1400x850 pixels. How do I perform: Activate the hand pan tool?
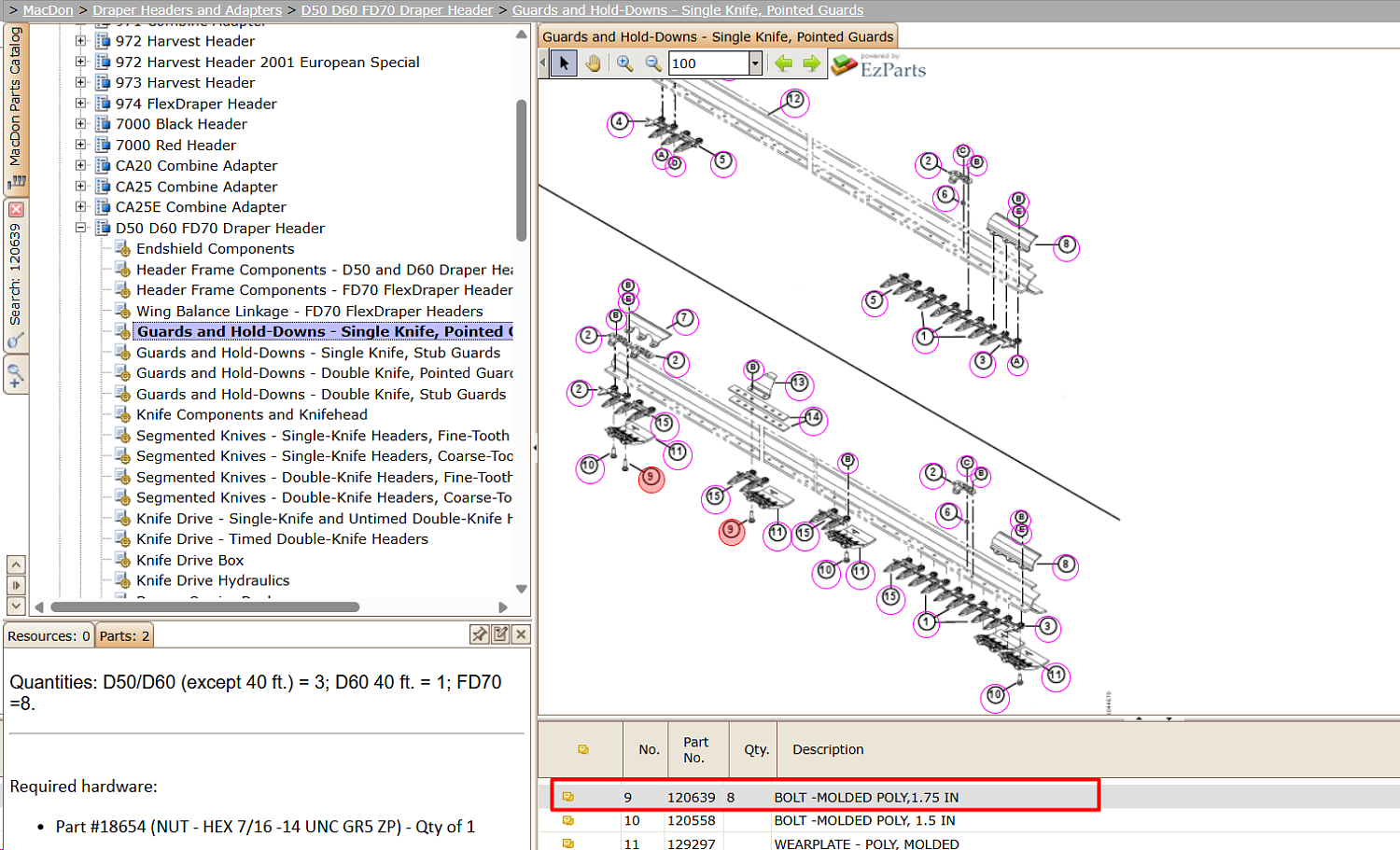pos(593,63)
